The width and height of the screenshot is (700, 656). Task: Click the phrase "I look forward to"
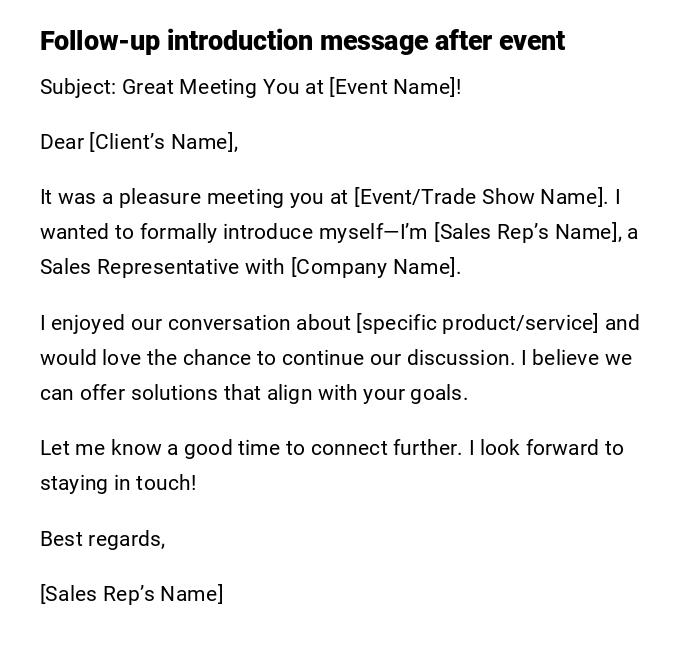546,448
